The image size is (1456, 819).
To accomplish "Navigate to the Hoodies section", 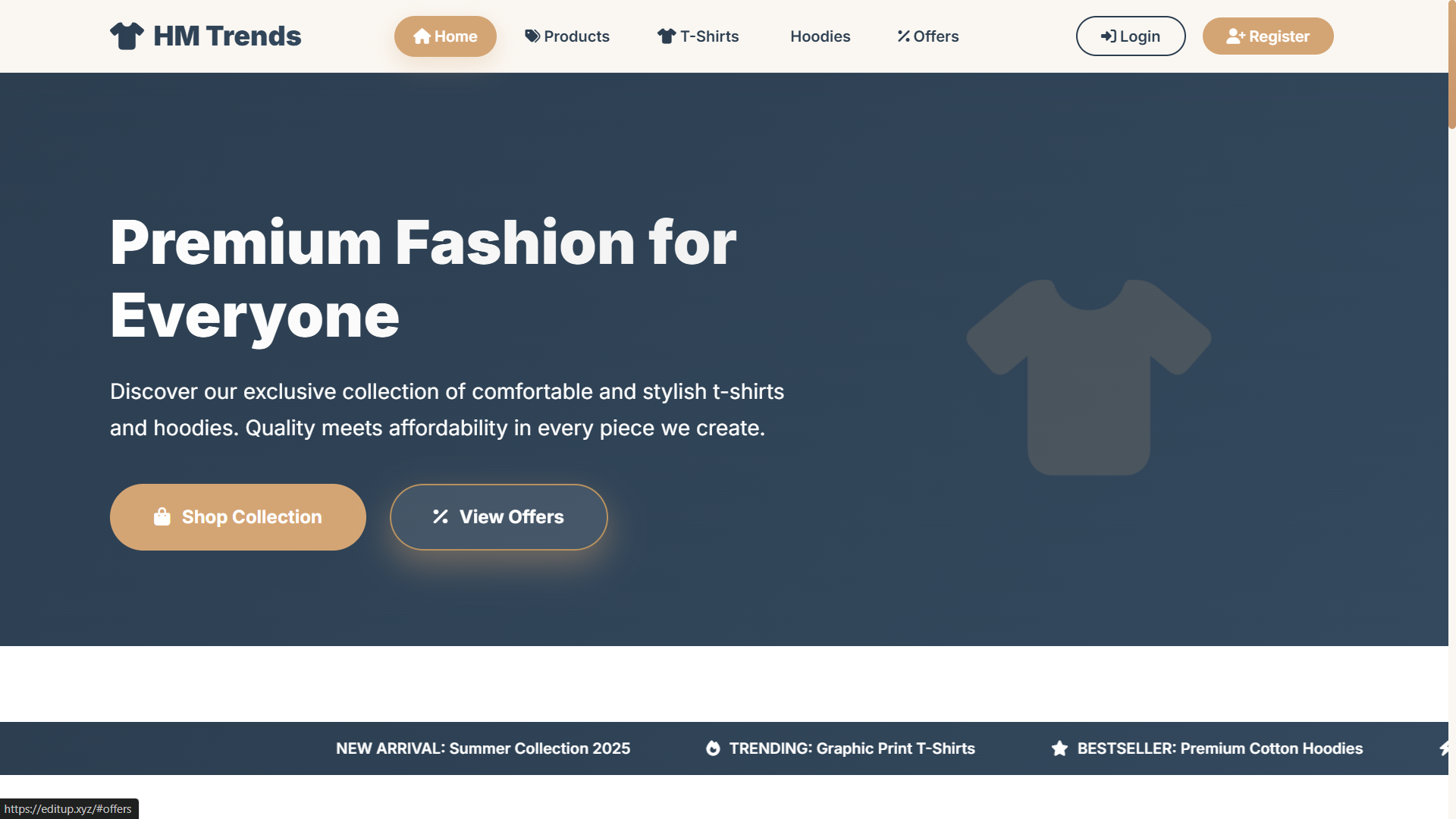I will [x=820, y=36].
